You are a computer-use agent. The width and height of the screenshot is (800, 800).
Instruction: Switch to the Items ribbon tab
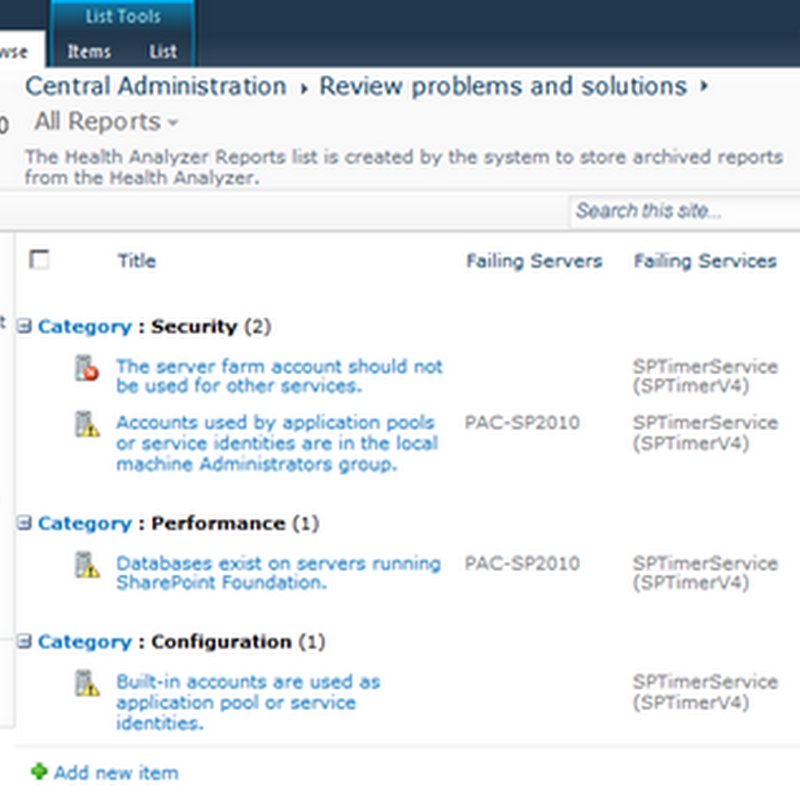(89, 51)
